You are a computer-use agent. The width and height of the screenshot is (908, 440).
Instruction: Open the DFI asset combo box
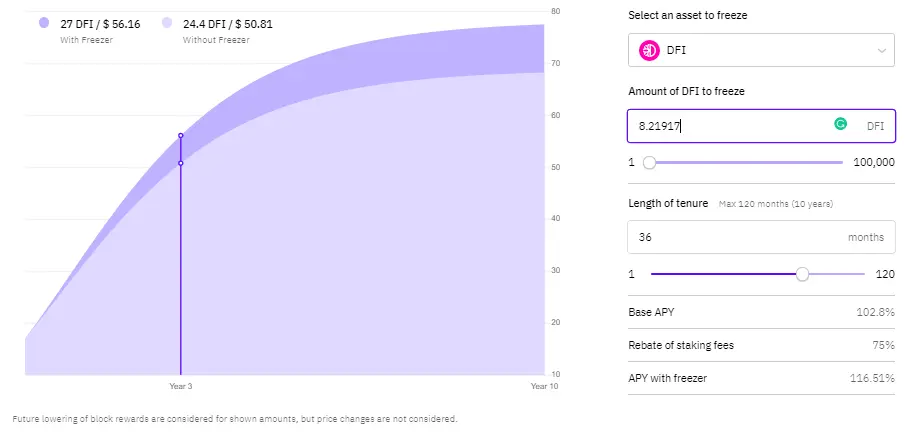[x=761, y=50]
